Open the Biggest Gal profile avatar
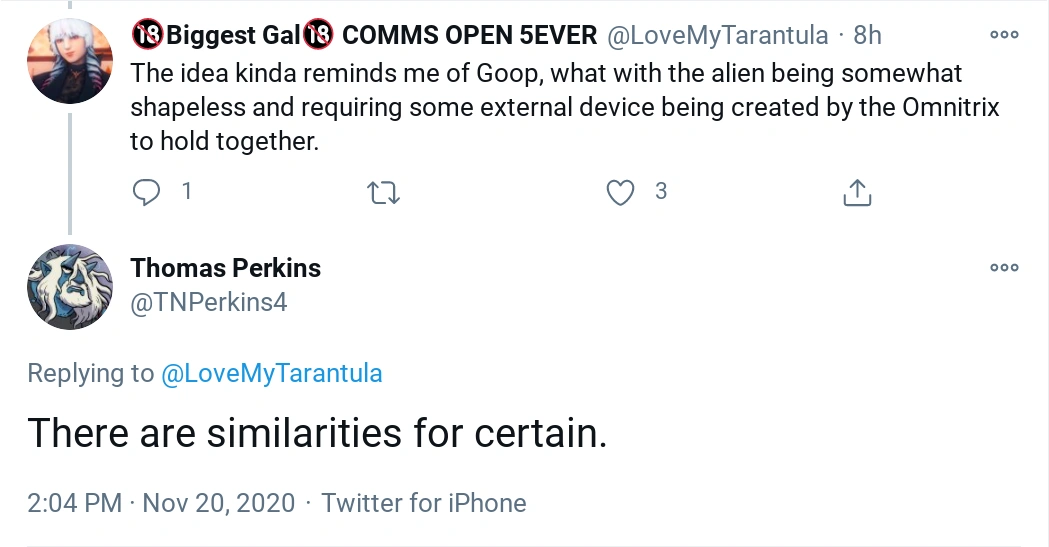This screenshot has width=1049, height=547. click(69, 61)
